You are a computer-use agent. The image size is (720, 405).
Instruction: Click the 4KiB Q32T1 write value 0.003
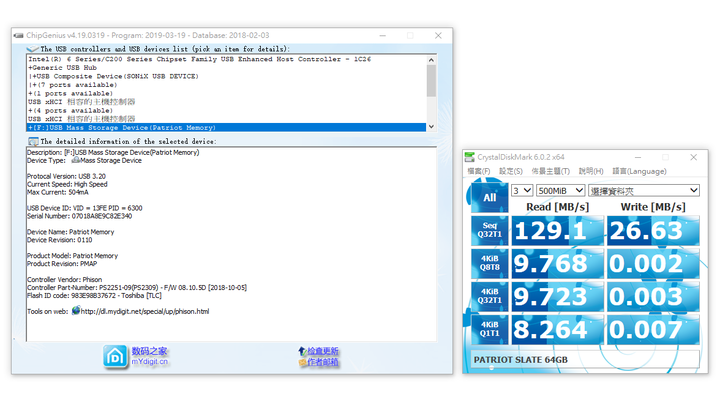click(x=653, y=296)
